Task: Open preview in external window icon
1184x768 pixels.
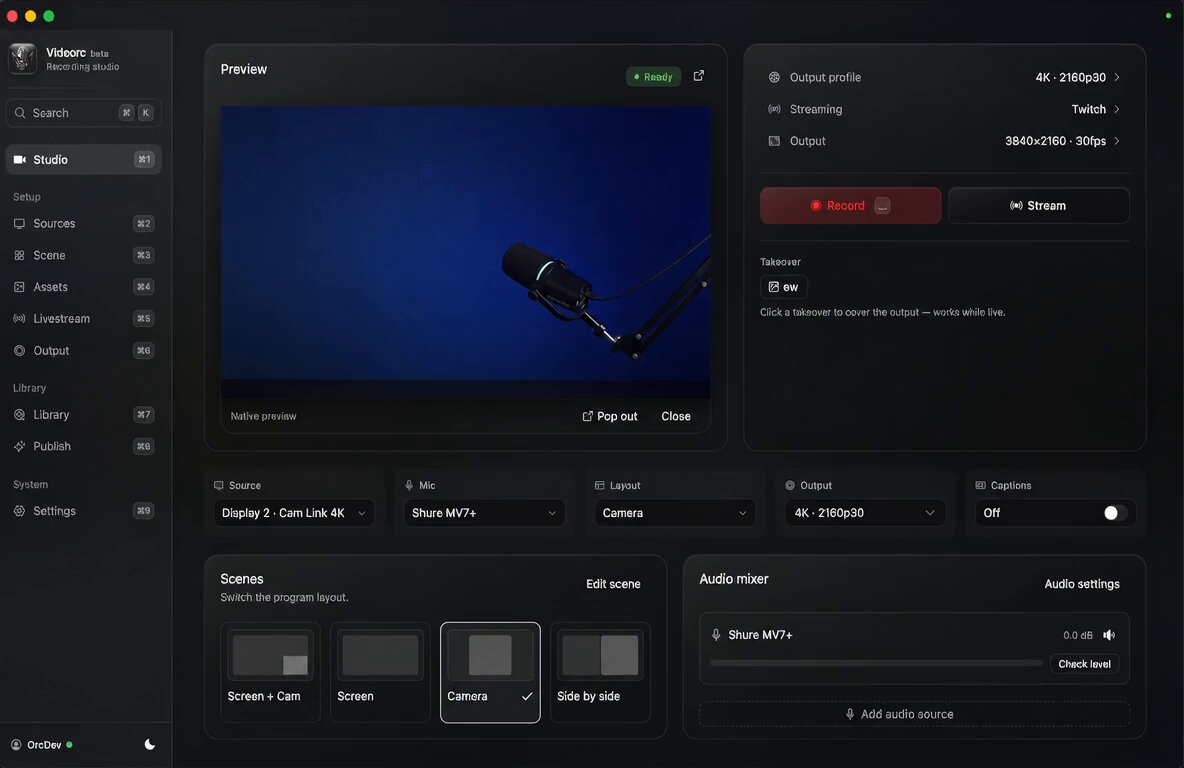Action: click(698, 76)
